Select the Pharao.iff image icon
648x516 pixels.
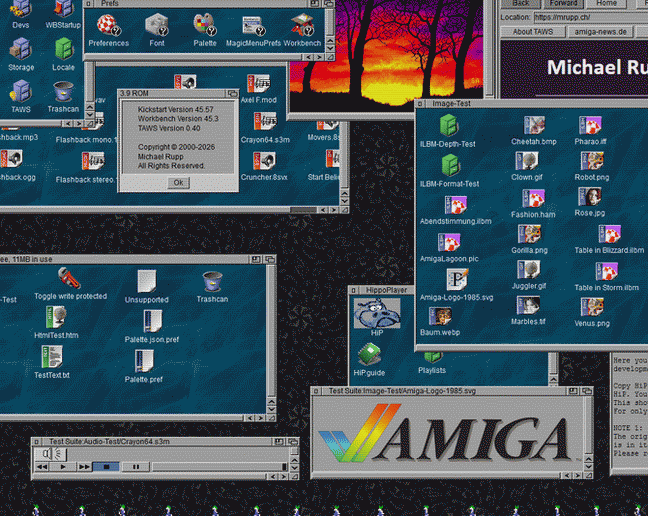[x=590, y=125]
